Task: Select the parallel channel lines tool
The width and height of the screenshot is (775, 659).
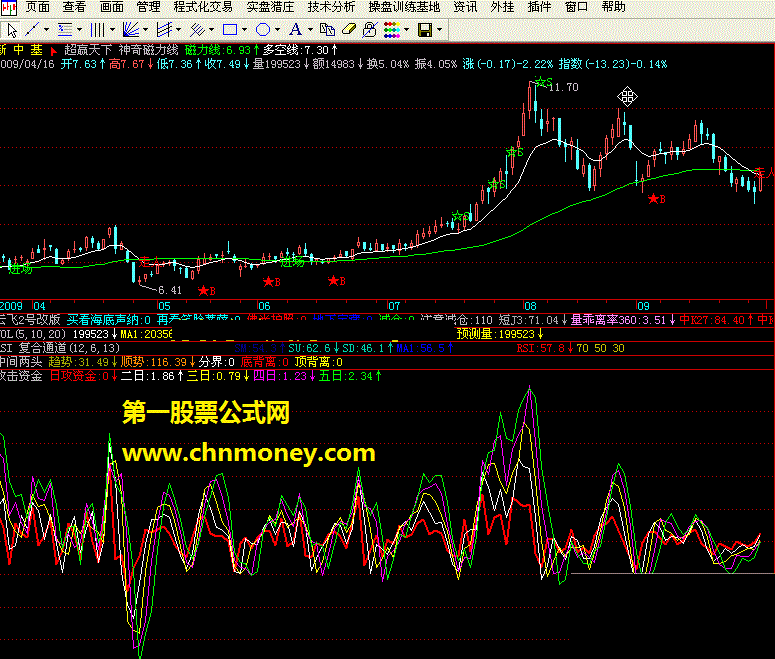Action: [x=164, y=30]
